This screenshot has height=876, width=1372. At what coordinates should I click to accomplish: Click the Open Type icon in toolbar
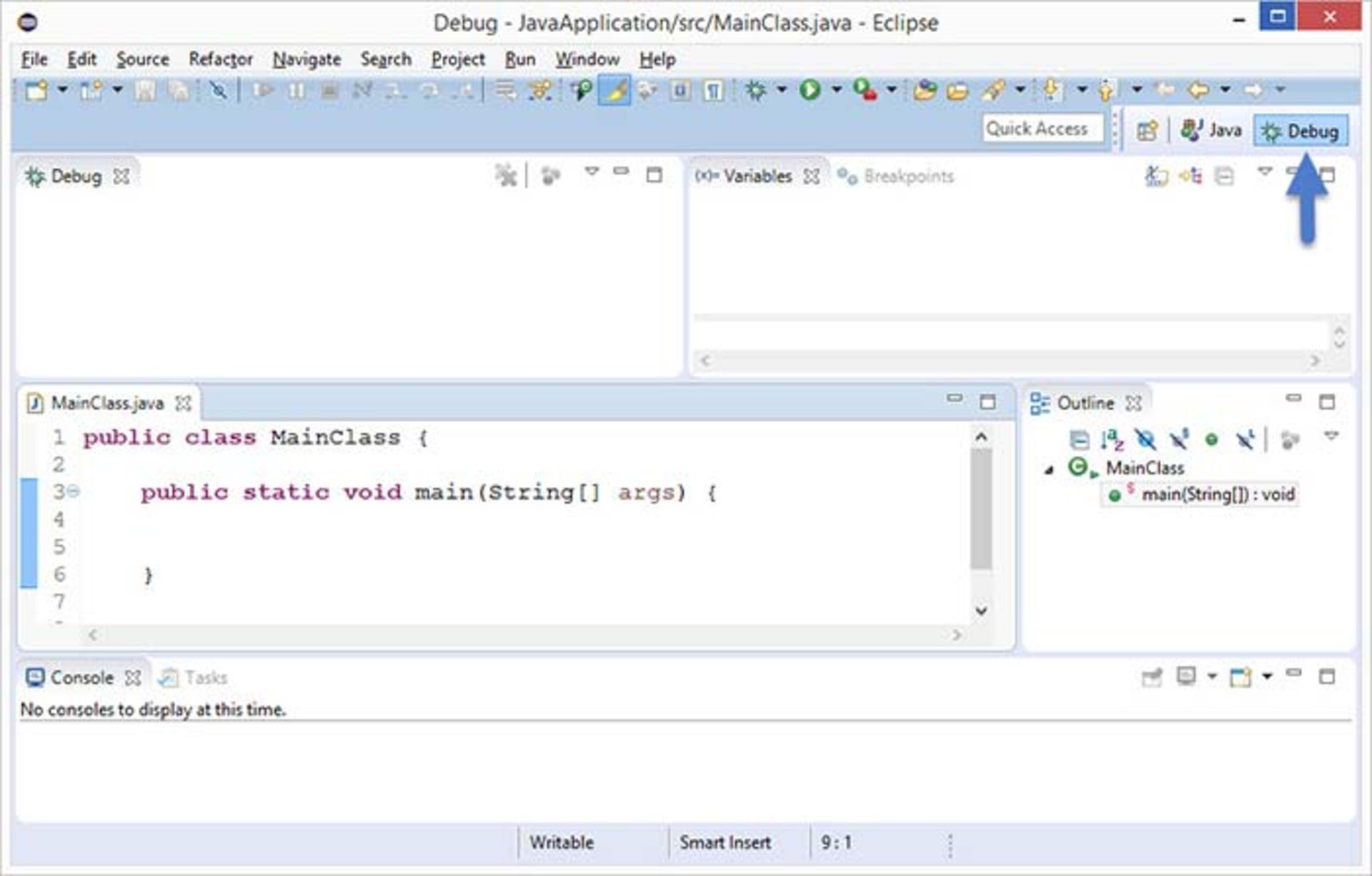[x=925, y=90]
